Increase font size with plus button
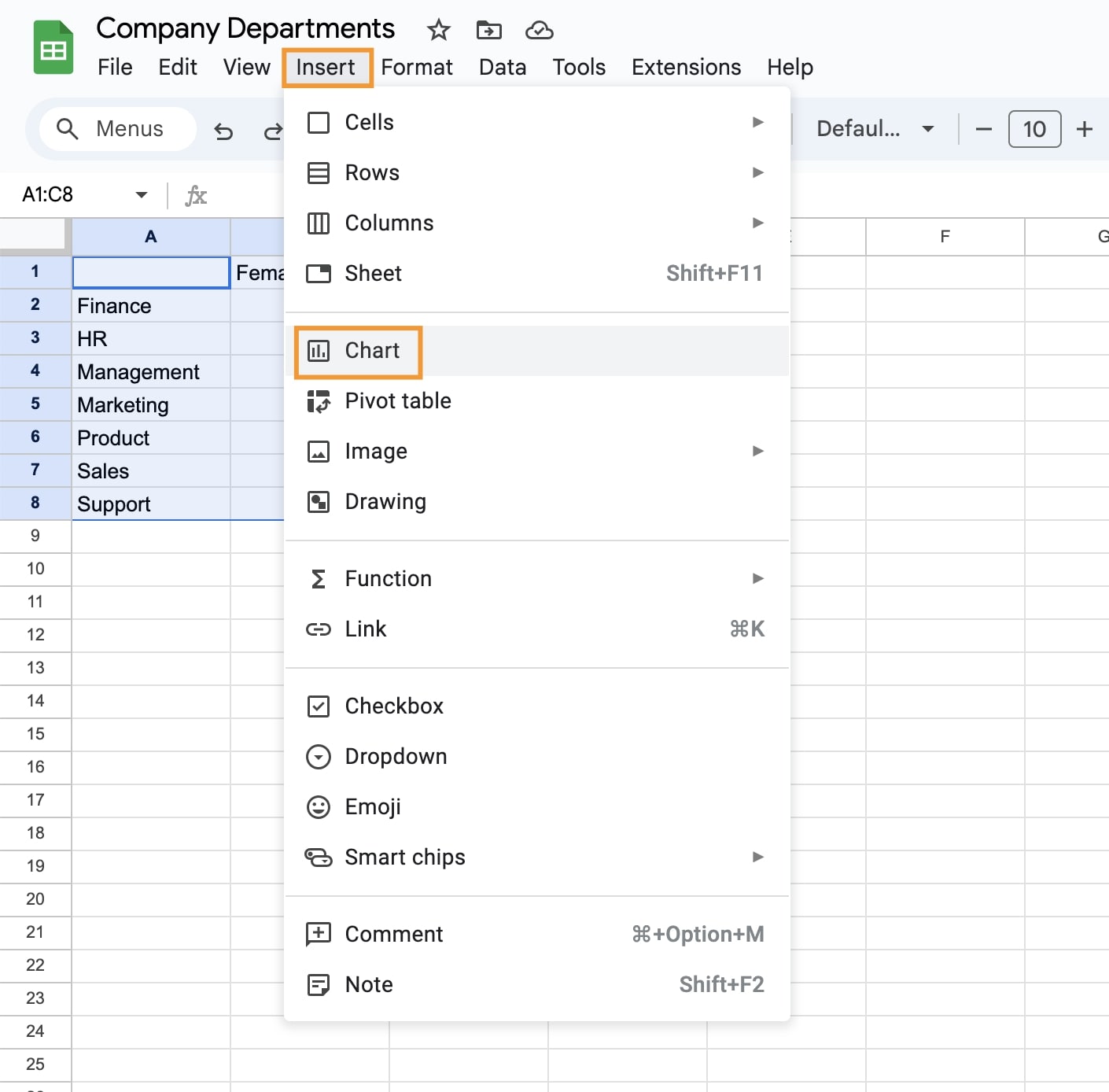Viewport: 1109px width, 1092px height. pos(1085,129)
